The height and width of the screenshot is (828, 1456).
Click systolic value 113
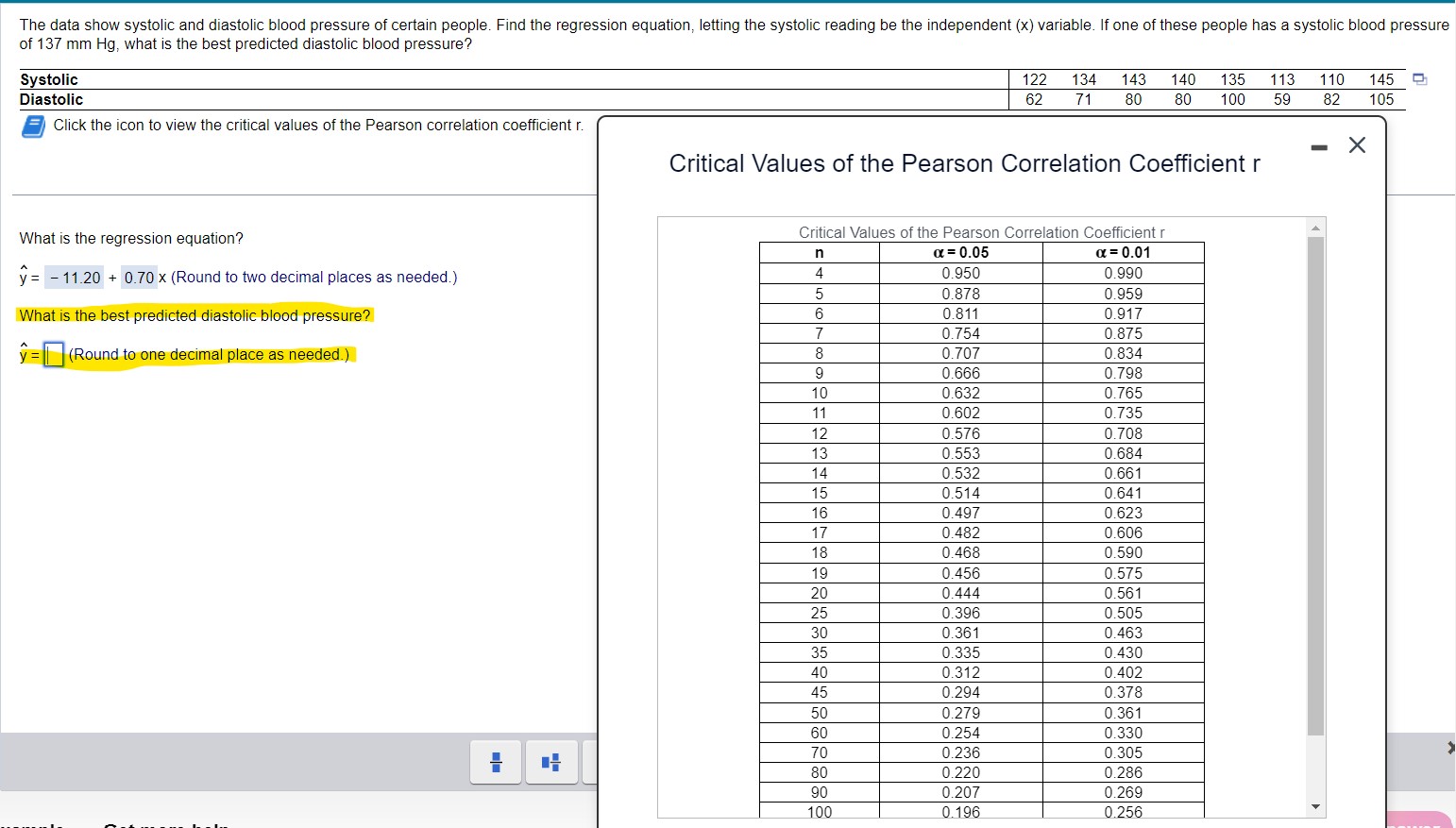[1282, 79]
